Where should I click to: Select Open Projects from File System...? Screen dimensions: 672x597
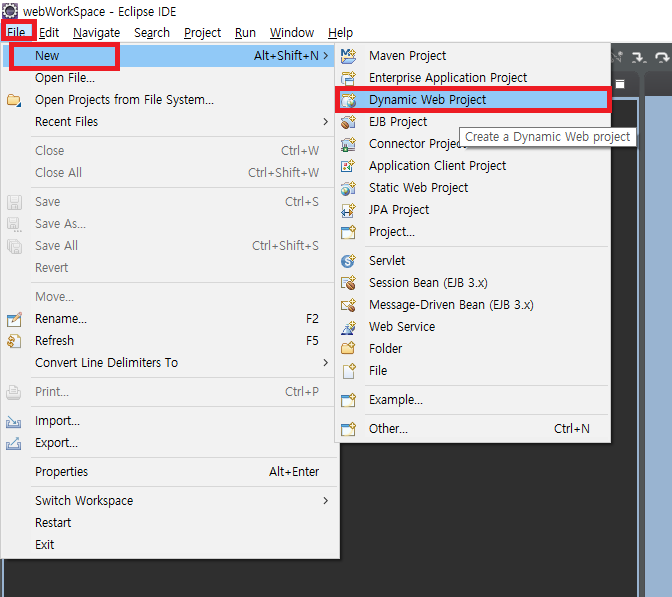tap(169, 100)
